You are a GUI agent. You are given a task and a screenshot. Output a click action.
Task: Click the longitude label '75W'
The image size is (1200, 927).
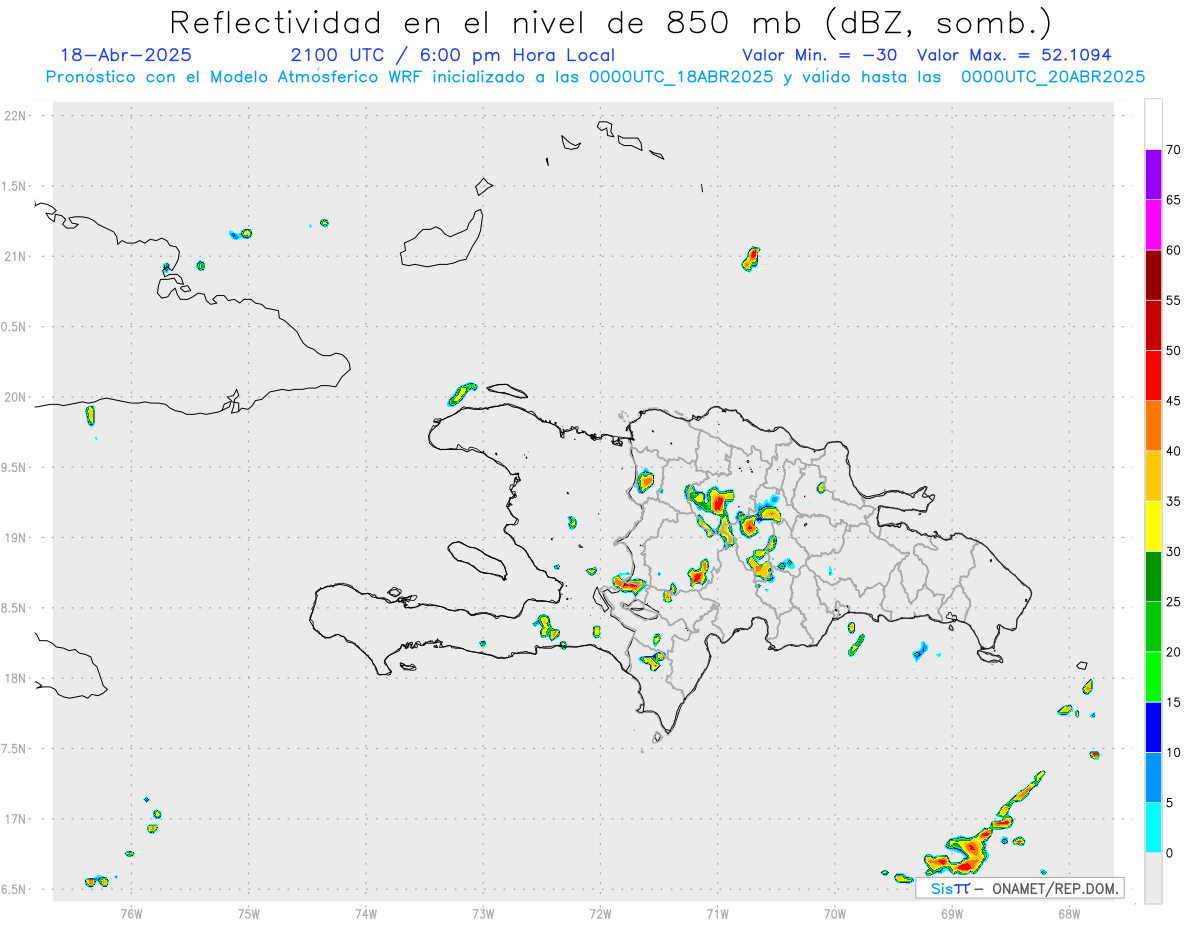point(249,913)
